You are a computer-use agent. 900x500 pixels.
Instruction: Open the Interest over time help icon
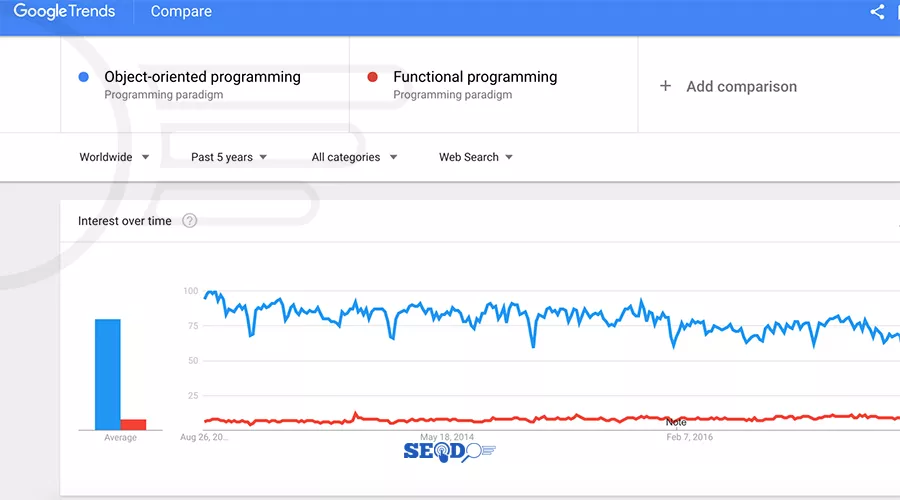click(x=189, y=221)
